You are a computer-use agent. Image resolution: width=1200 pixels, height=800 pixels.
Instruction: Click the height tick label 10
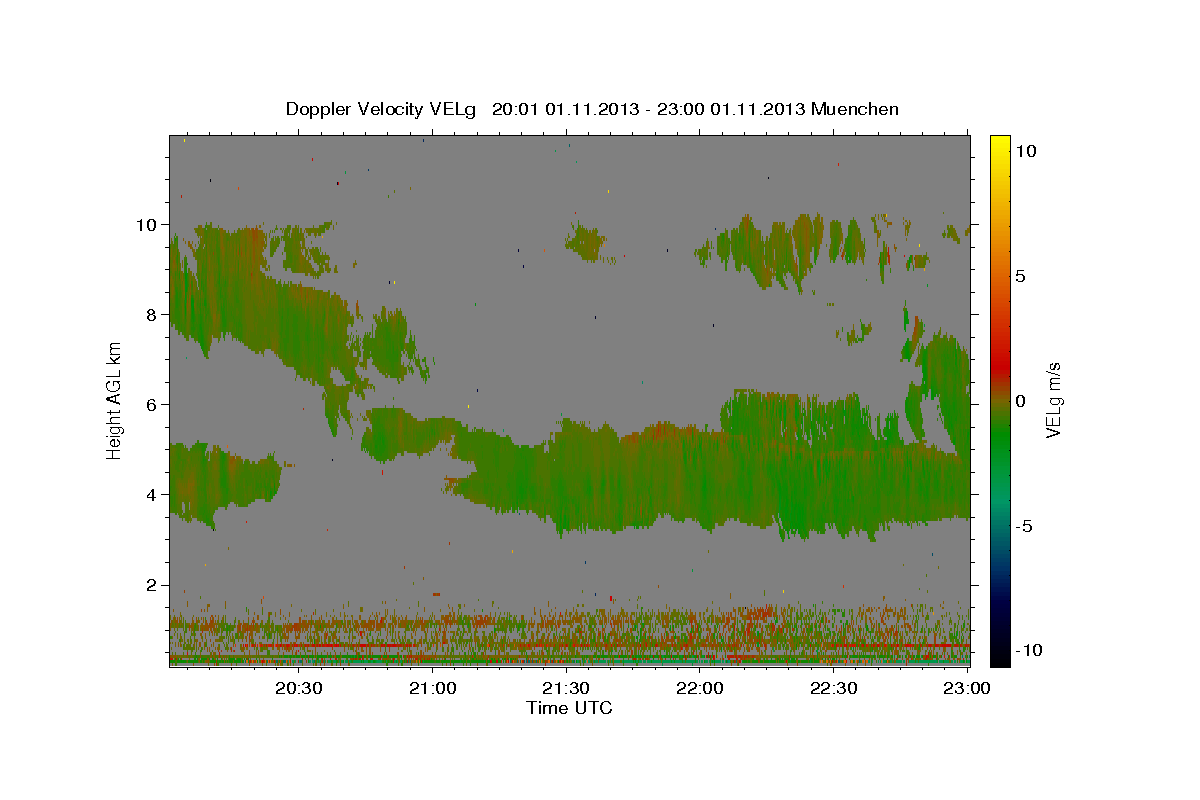[x=149, y=224]
